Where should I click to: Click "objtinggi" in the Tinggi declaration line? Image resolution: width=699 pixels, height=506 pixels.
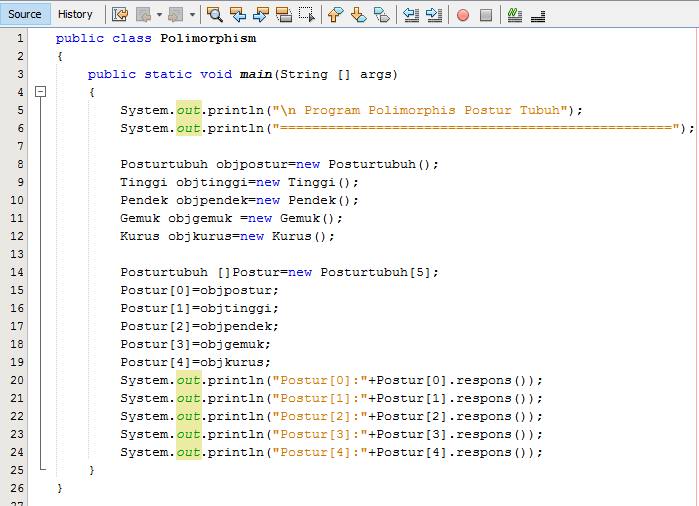point(212,182)
